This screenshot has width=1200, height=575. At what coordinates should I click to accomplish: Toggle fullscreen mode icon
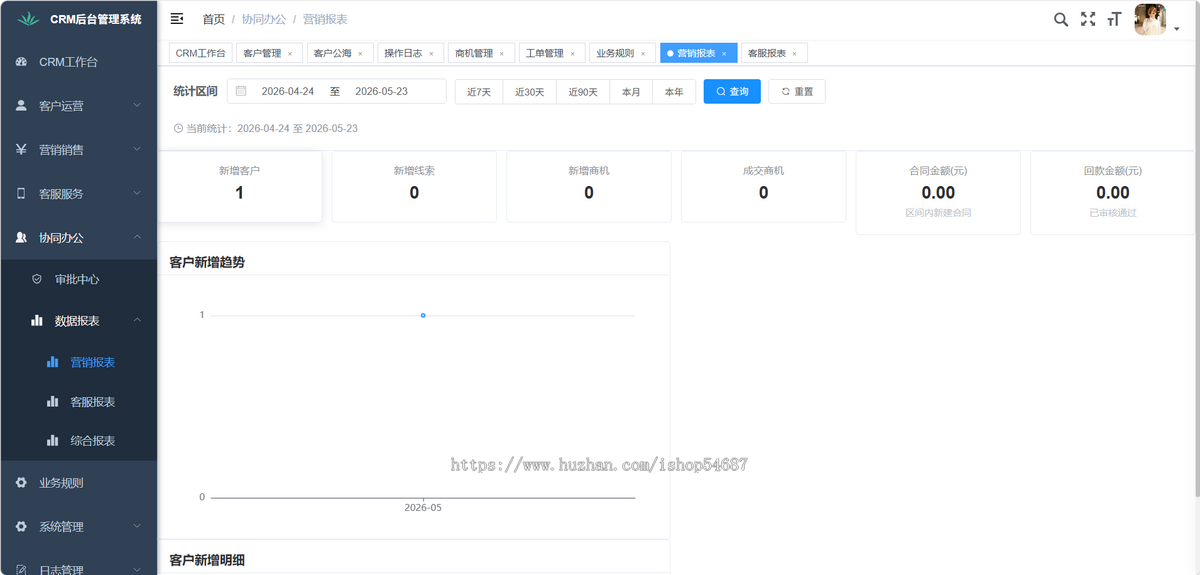(x=1088, y=19)
